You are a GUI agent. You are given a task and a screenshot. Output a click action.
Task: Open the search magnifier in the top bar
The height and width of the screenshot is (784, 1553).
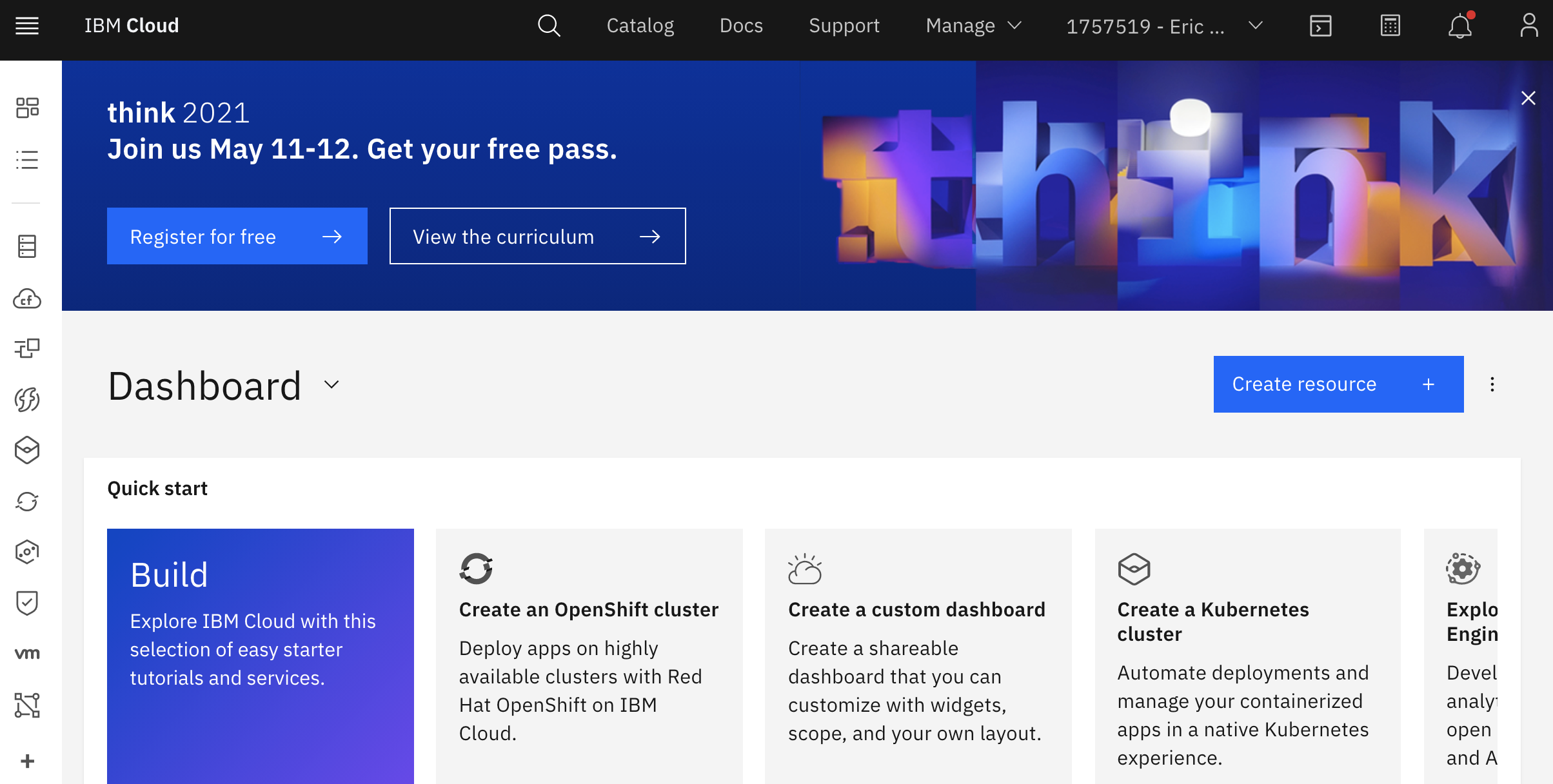point(548,26)
